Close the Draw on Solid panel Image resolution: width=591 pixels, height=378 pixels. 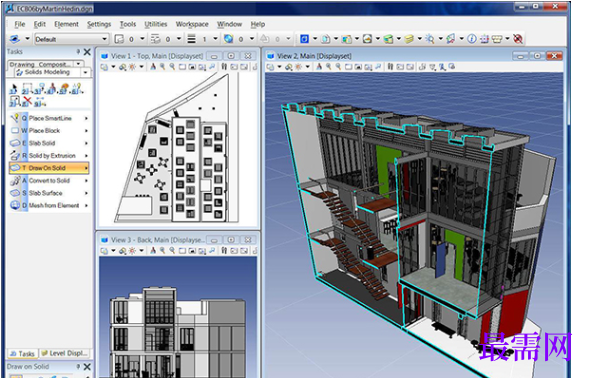[x=87, y=367]
